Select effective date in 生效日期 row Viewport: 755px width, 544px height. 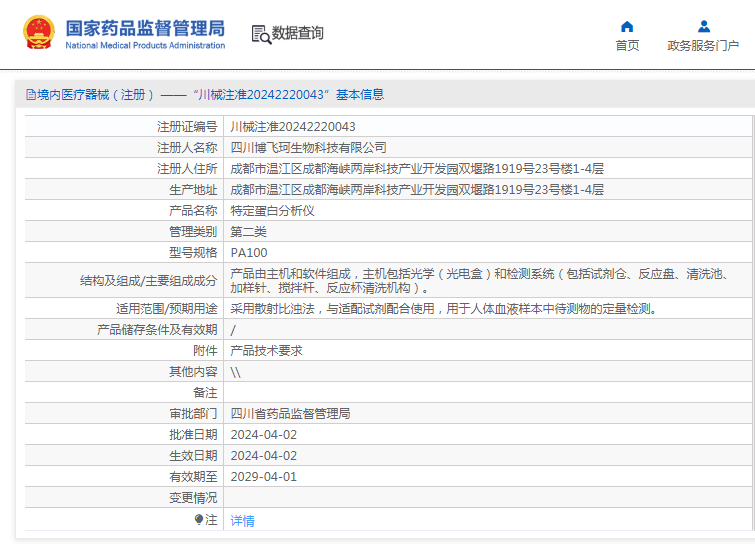point(263,455)
